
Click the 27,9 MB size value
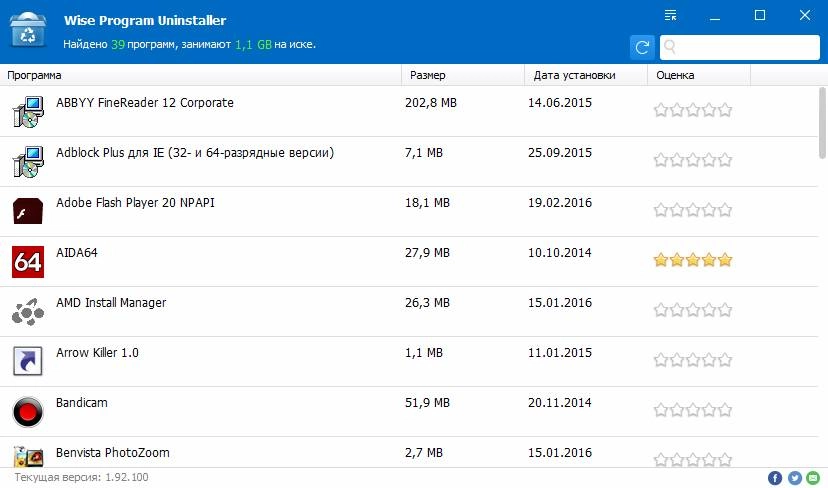(x=427, y=252)
